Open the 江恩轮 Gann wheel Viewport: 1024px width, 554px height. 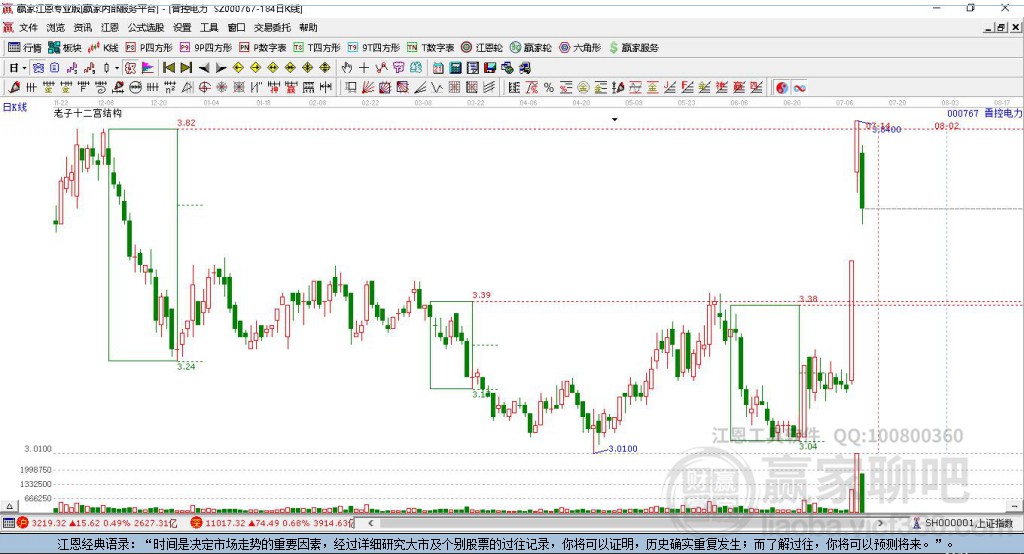482,48
